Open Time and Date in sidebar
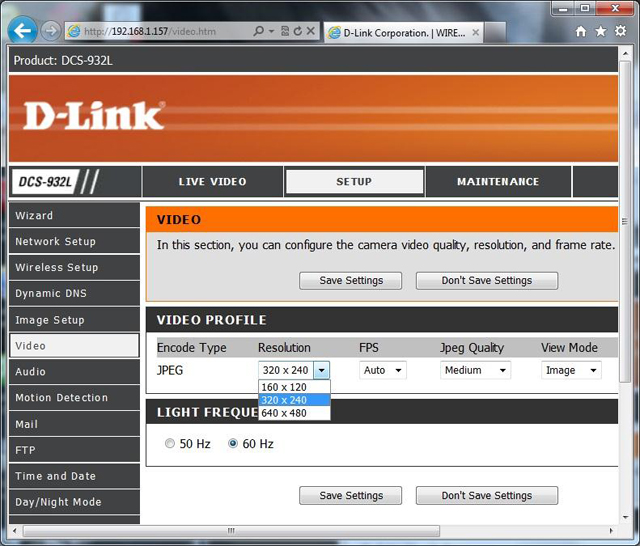640x546 pixels. [x=74, y=476]
